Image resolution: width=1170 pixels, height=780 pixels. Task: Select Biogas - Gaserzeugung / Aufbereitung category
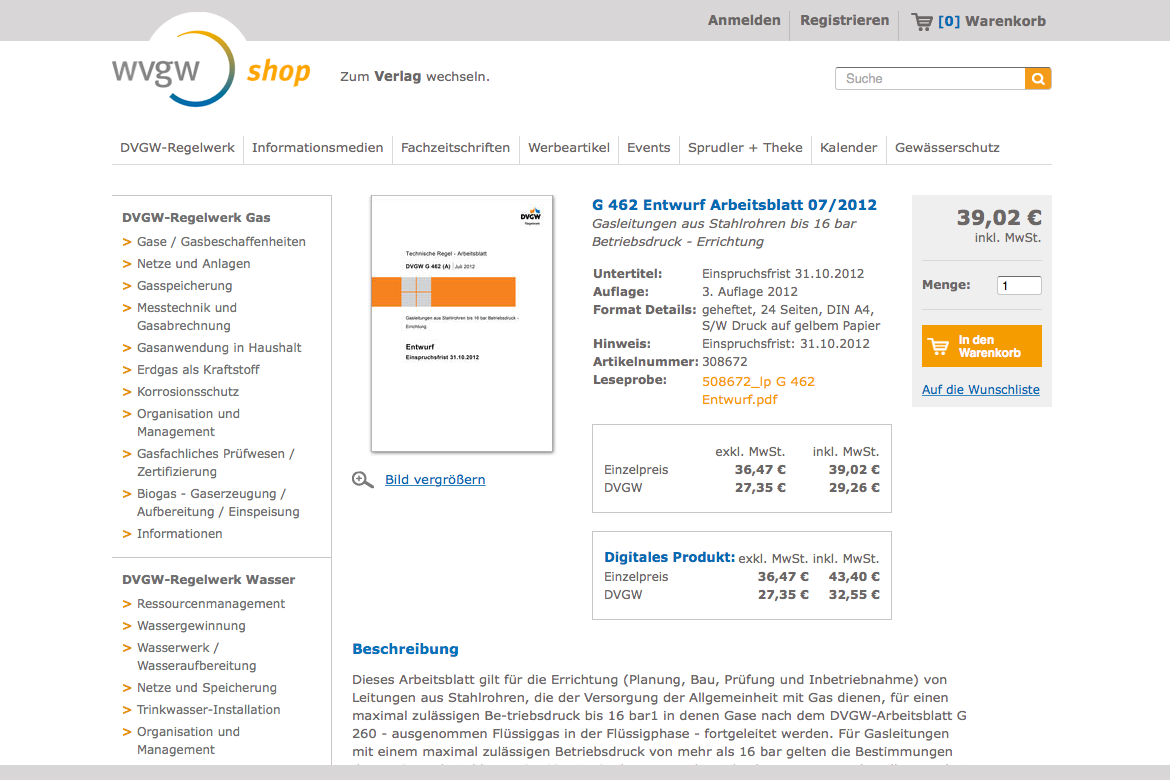tap(218, 503)
